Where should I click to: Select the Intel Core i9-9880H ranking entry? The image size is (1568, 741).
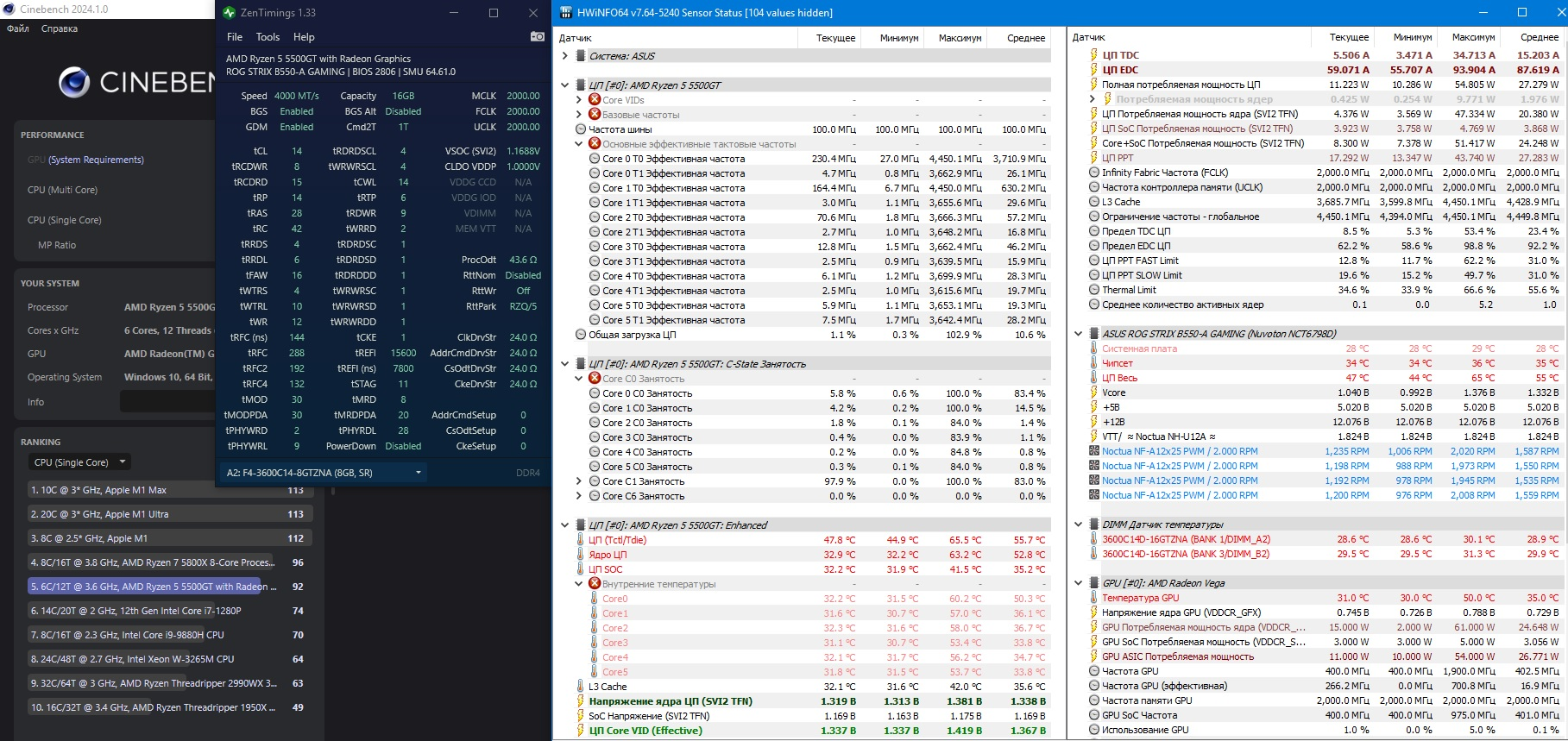(168, 635)
